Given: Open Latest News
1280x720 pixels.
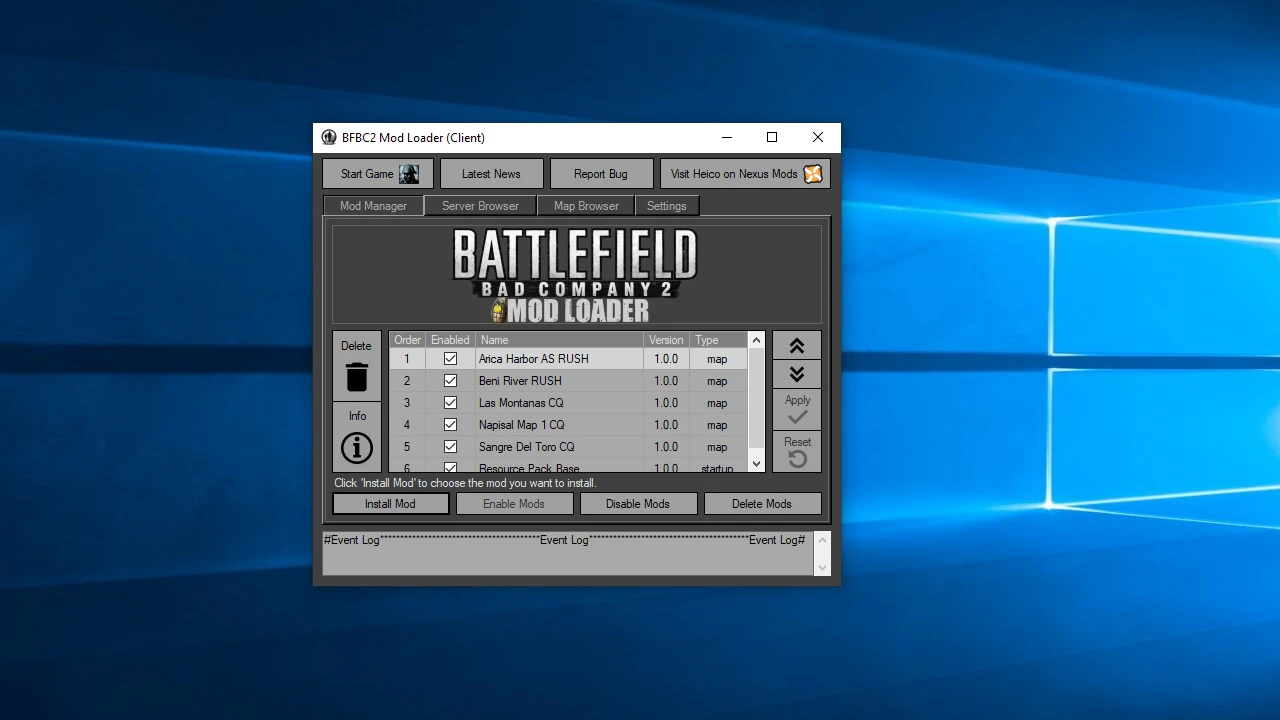Looking at the screenshot, I should [x=491, y=174].
